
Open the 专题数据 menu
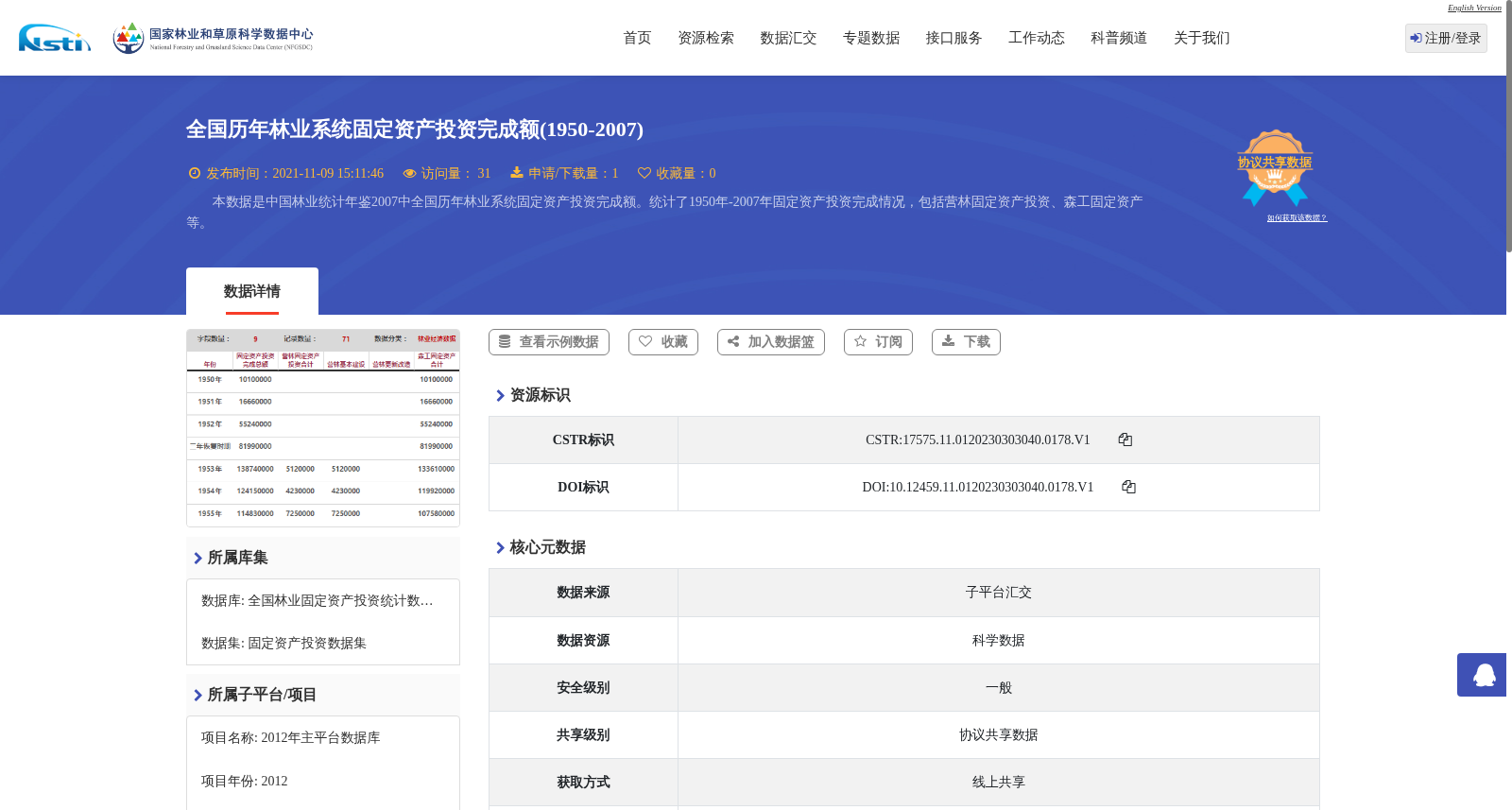(871, 38)
